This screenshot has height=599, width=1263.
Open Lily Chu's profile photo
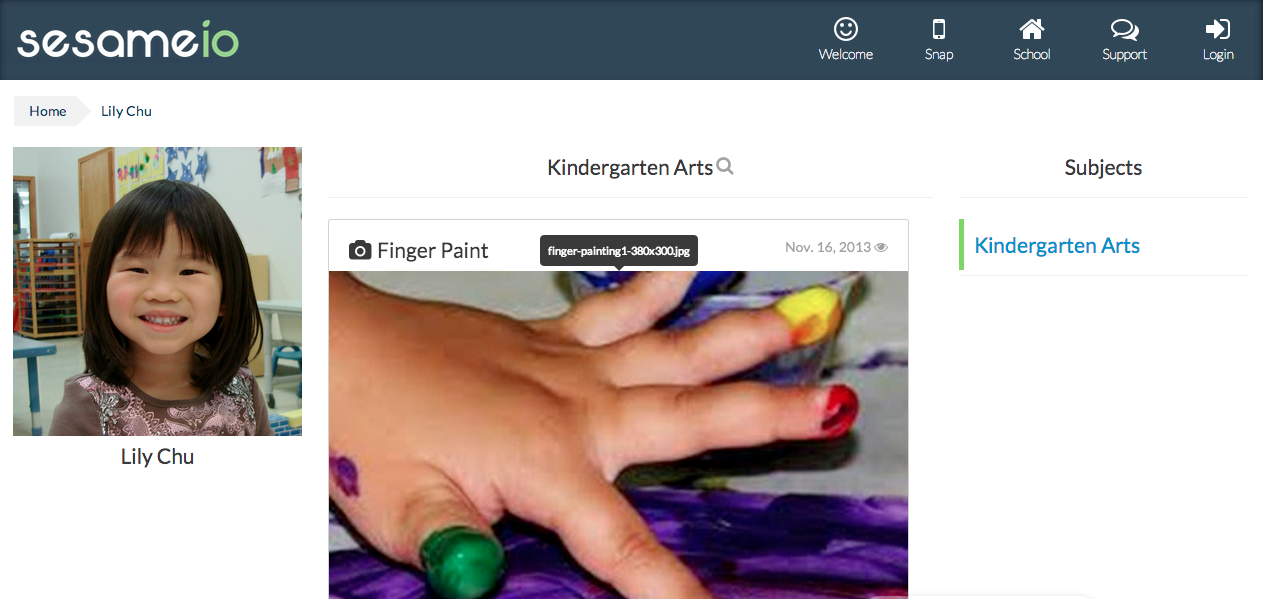coord(157,291)
